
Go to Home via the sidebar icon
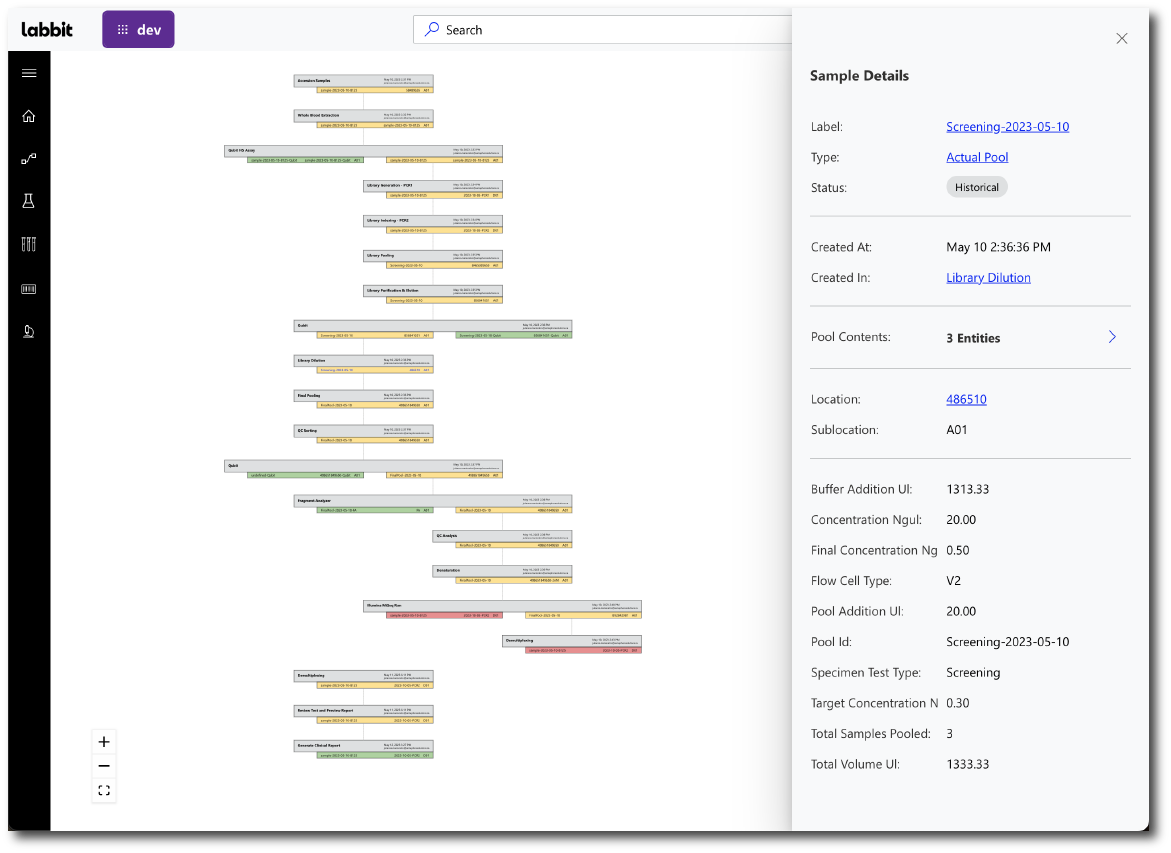29,116
